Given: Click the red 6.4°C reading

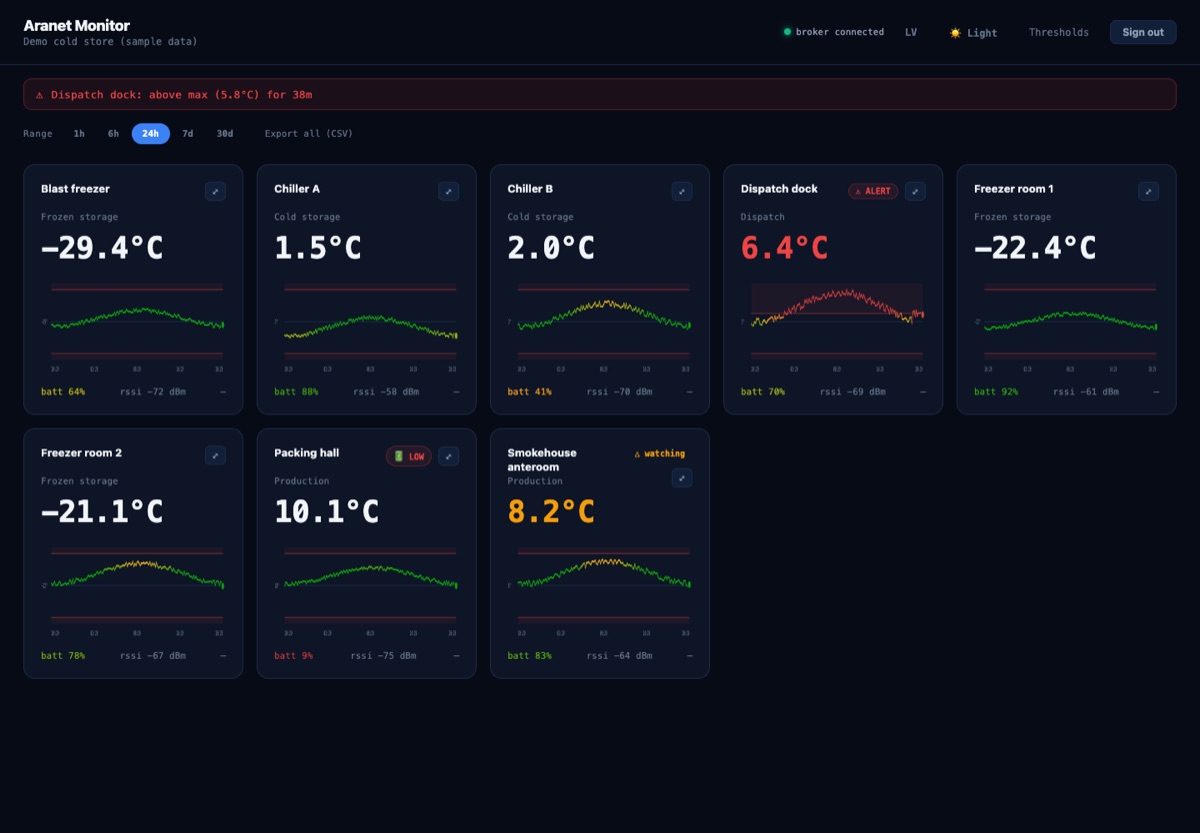Looking at the screenshot, I should [x=785, y=248].
